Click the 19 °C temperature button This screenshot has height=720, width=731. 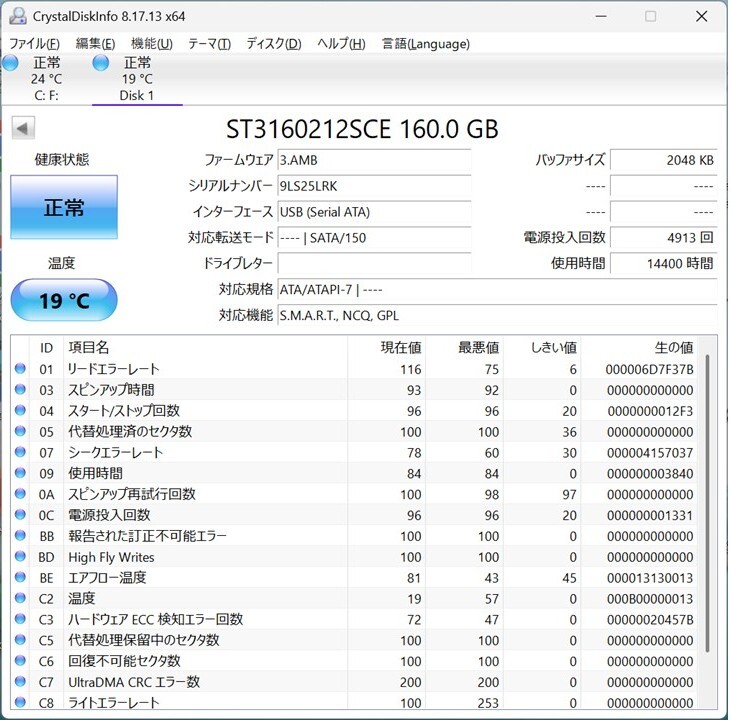(x=64, y=300)
